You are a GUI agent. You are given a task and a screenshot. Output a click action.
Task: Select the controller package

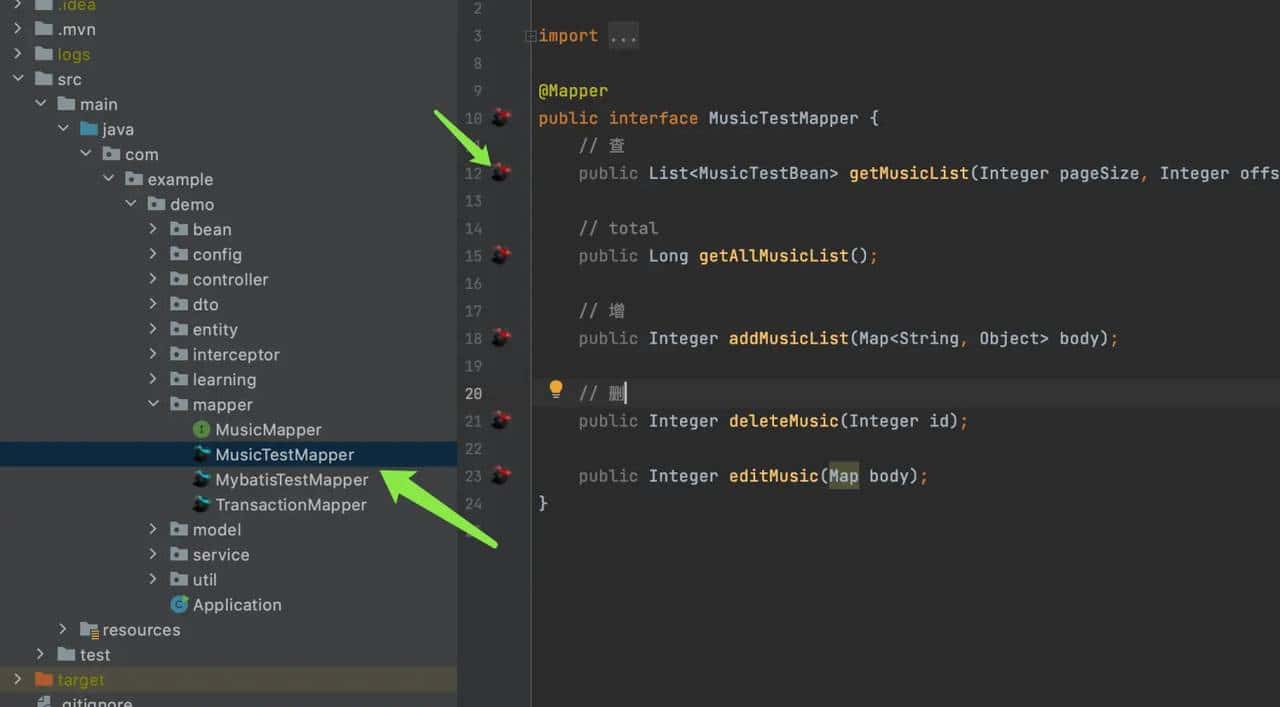[x=231, y=279]
